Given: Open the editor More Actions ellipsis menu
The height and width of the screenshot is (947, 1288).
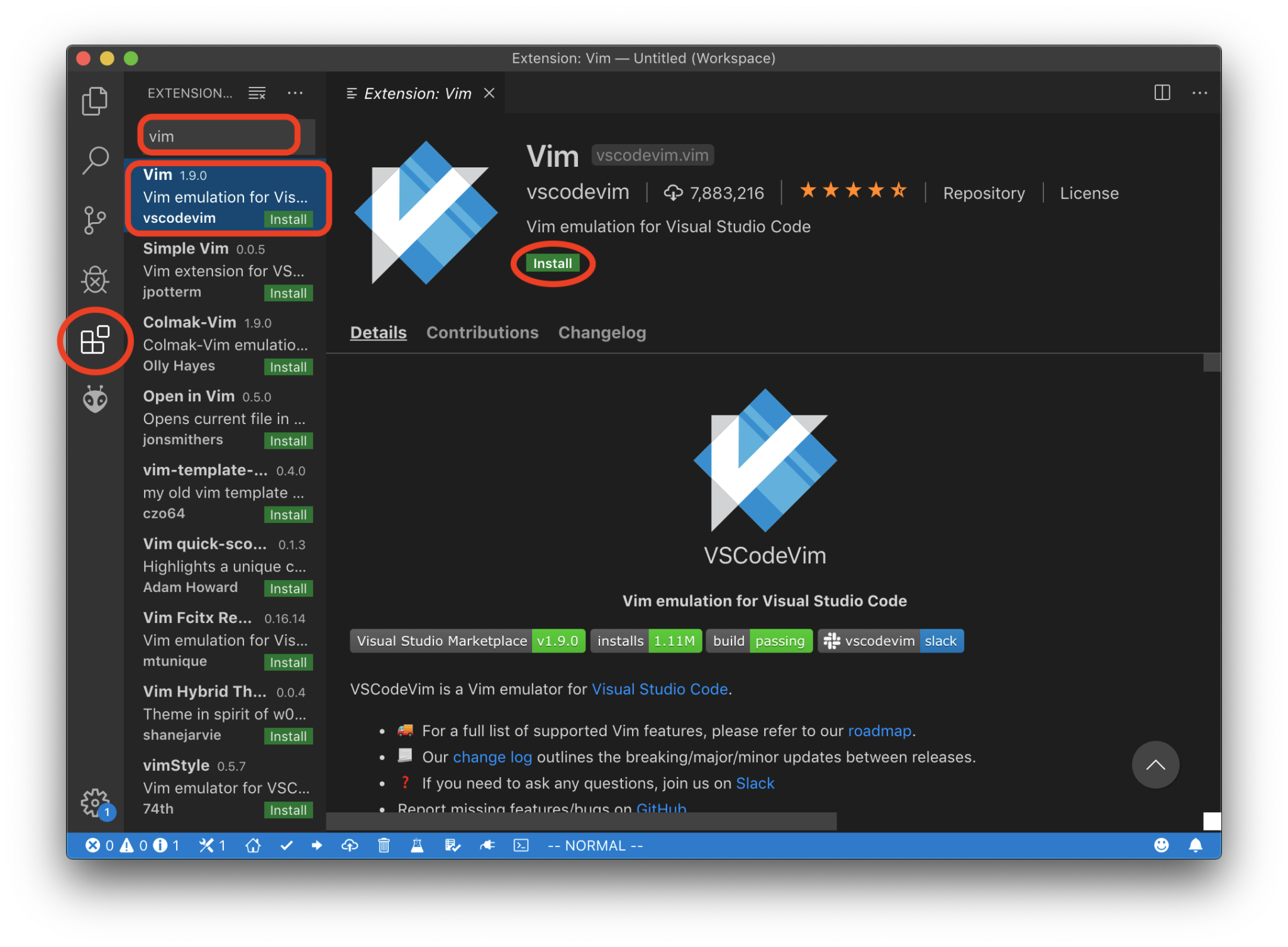Looking at the screenshot, I should pos(1201,92).
